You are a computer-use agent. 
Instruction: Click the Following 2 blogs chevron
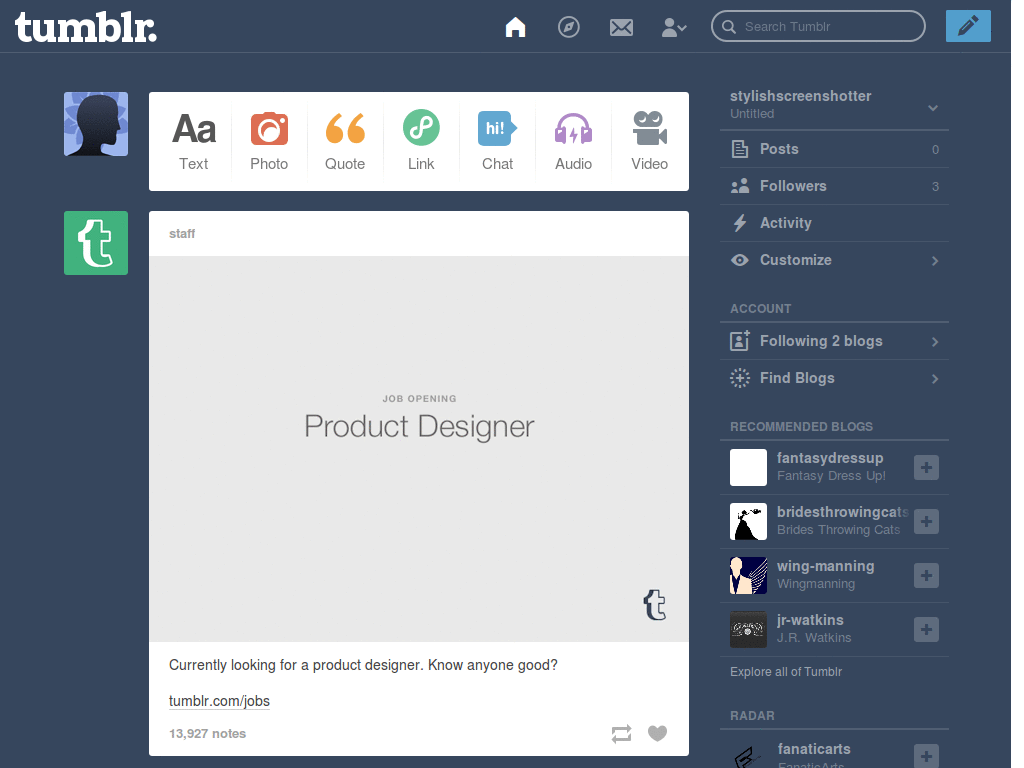935,342
